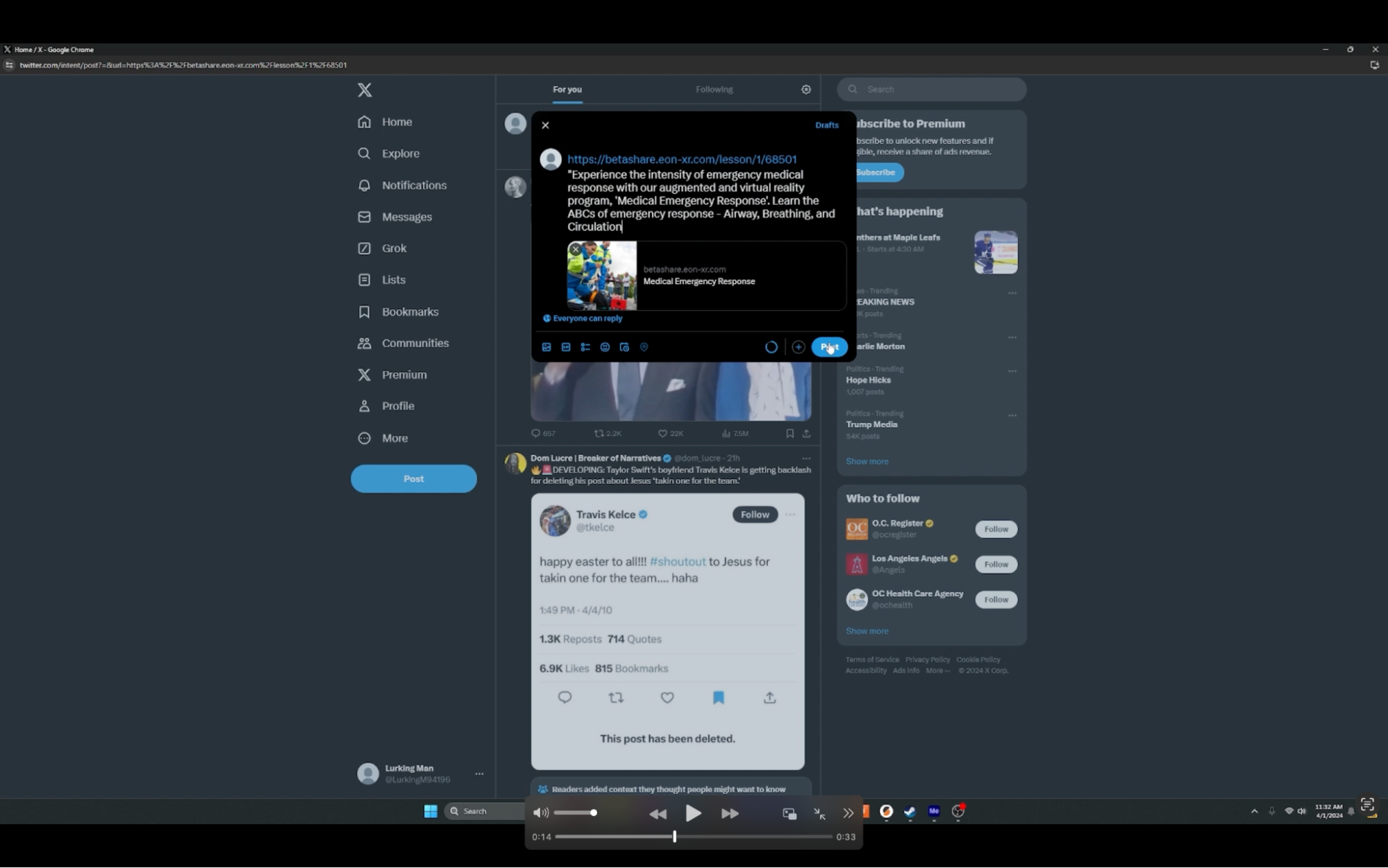1388x868 pixels.
Task: Click the Communities people icon
Action: coord(364,343)
